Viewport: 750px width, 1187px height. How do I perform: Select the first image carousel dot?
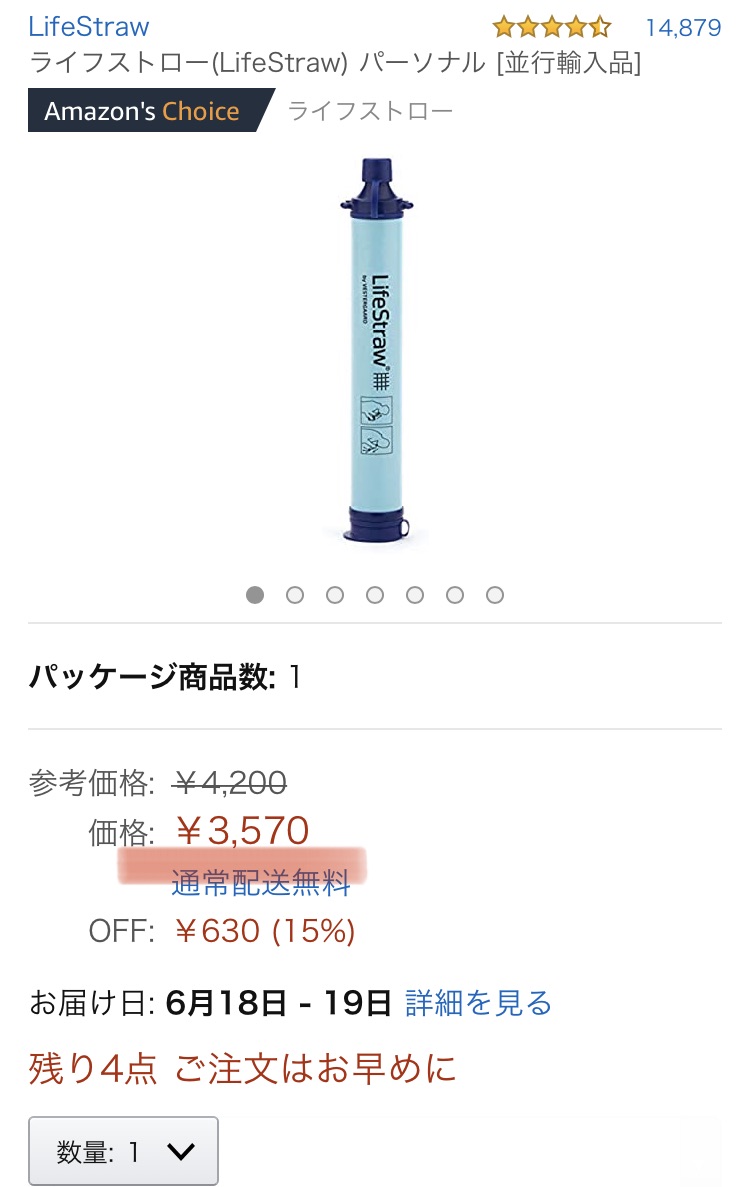[255, 595]
